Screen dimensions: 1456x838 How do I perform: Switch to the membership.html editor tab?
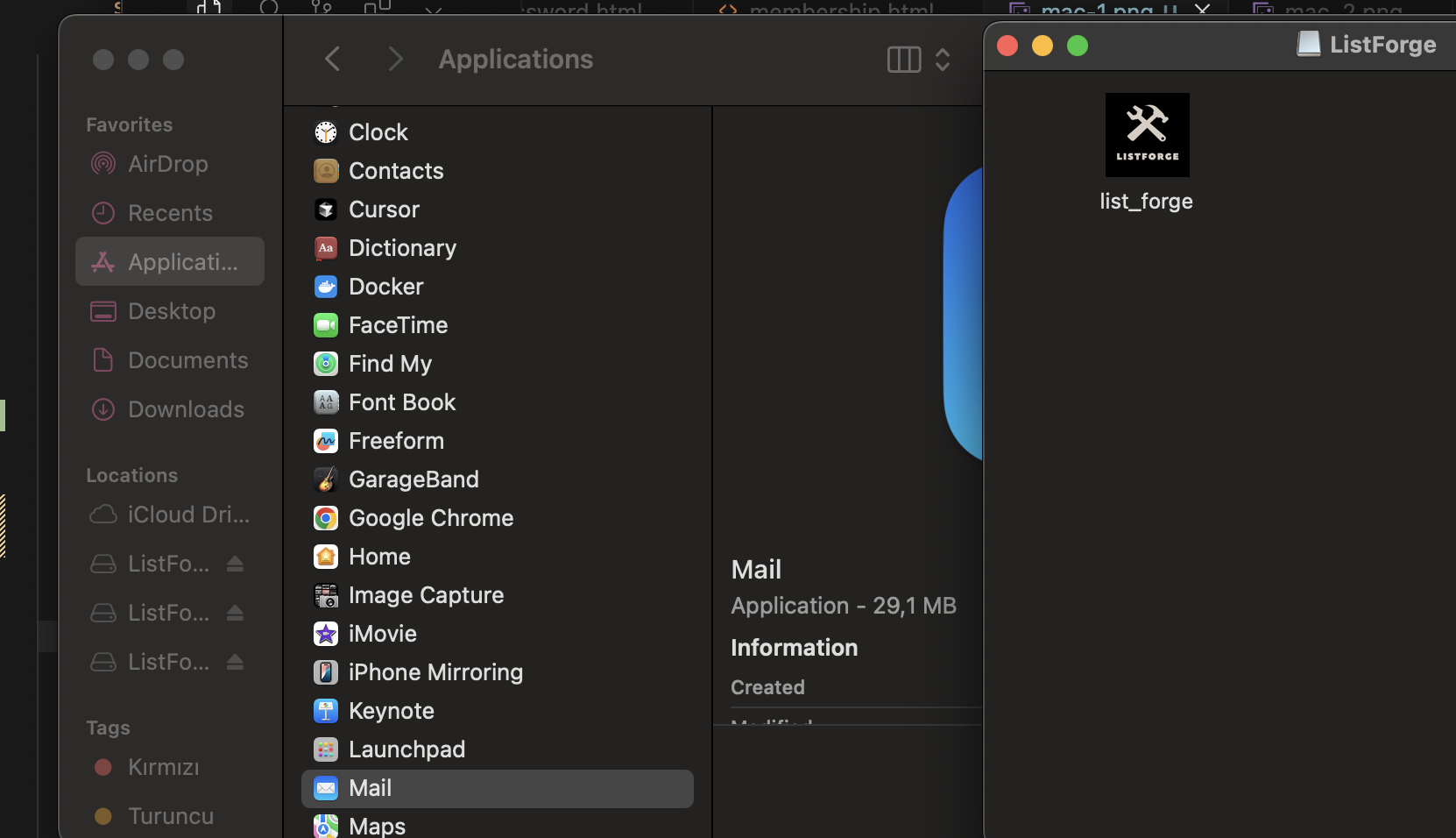[x=826, y=8]
